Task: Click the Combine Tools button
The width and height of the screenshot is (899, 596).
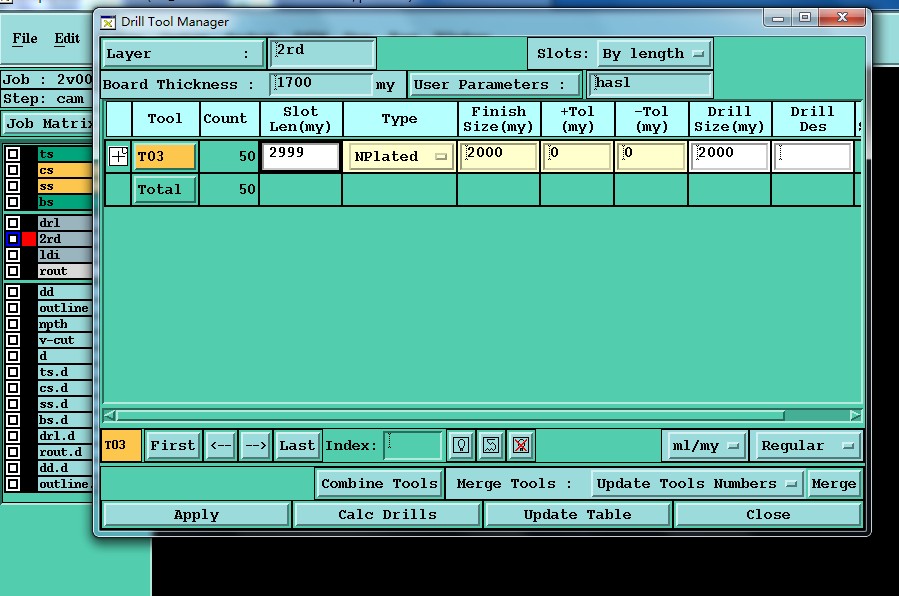Action: pos(379,484)
